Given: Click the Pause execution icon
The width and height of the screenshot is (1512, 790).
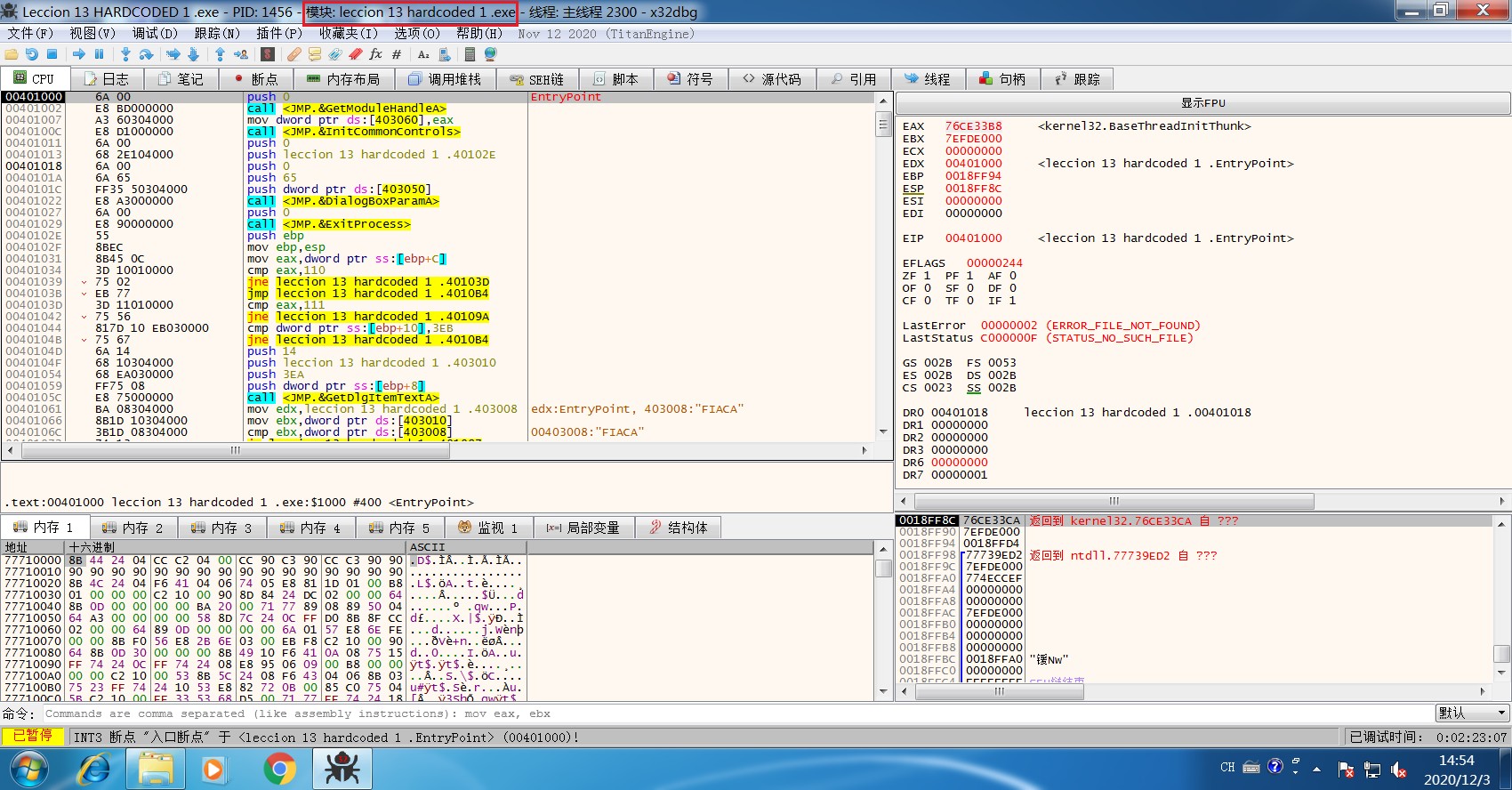Looking at the screenshot, I should point(99,54).
